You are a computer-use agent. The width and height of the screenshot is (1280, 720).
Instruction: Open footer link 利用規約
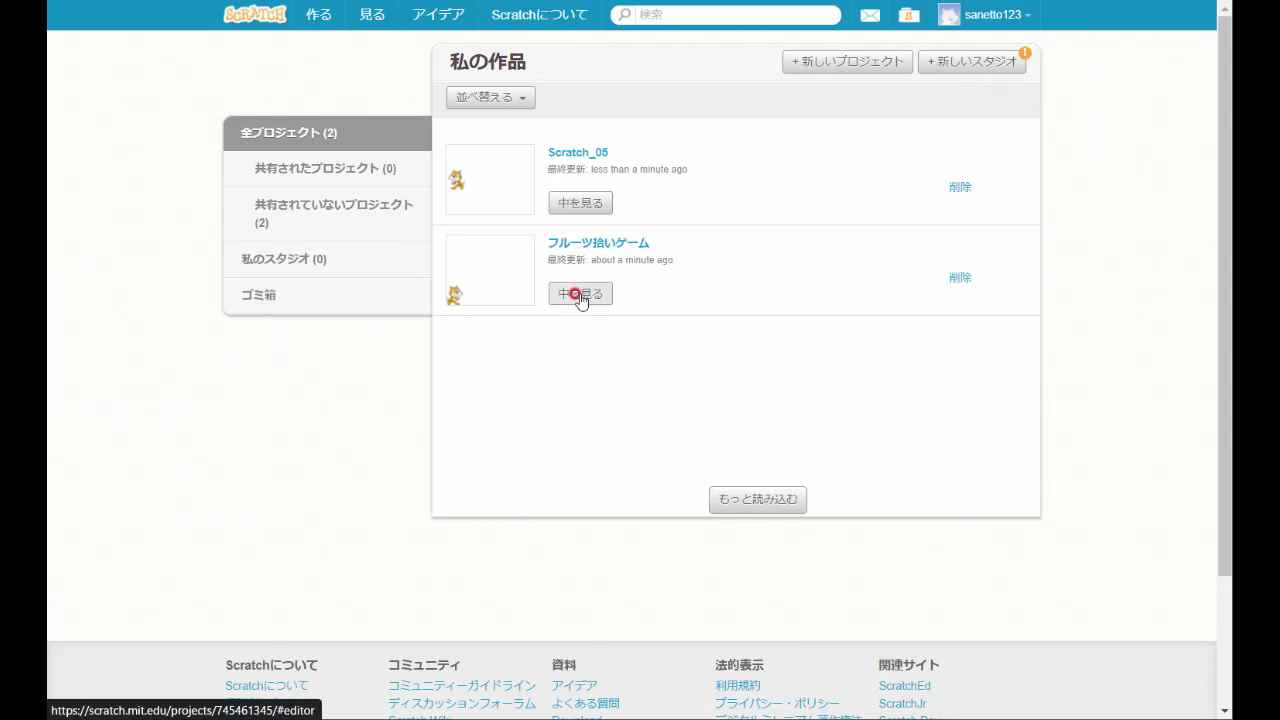coord(737,686)
